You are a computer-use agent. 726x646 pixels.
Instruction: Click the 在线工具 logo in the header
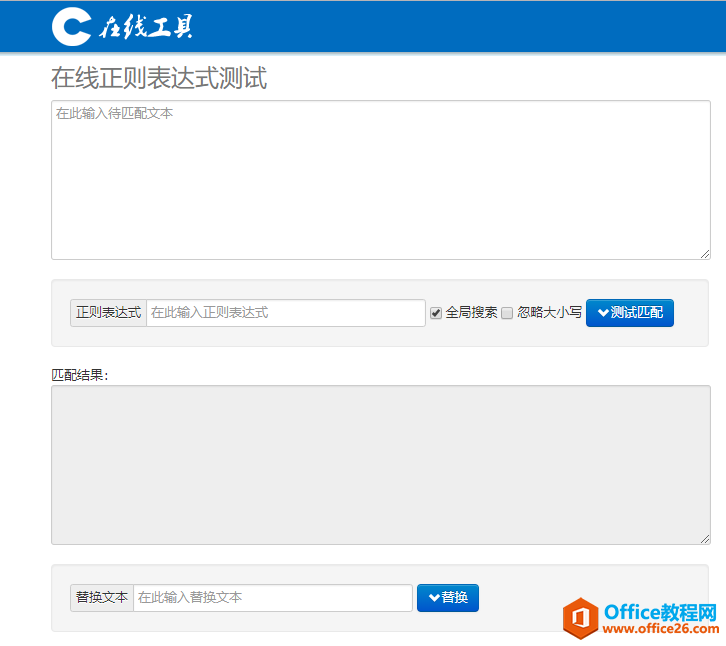[122, 26]
